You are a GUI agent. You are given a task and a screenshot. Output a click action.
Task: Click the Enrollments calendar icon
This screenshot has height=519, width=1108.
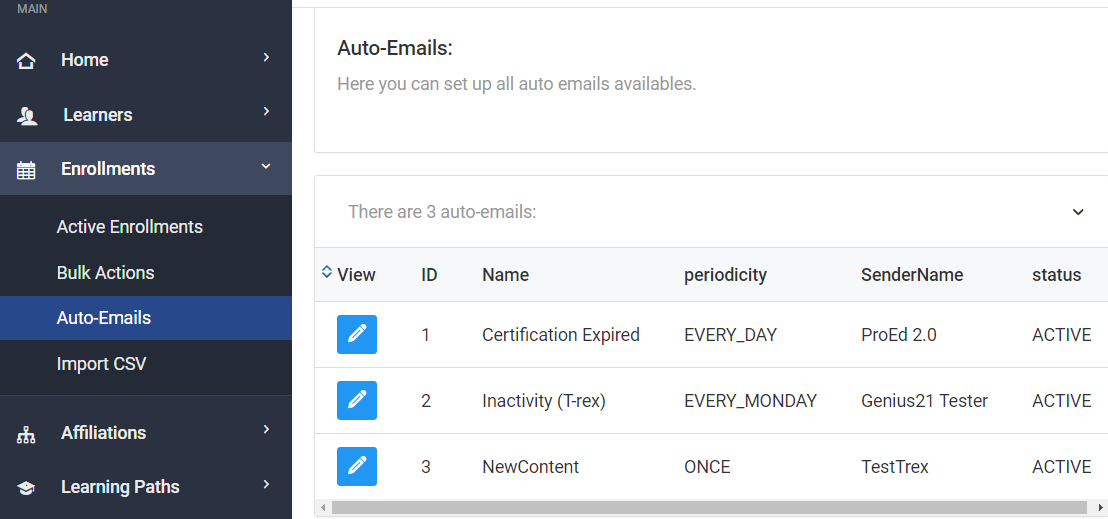tap(27, 170)
